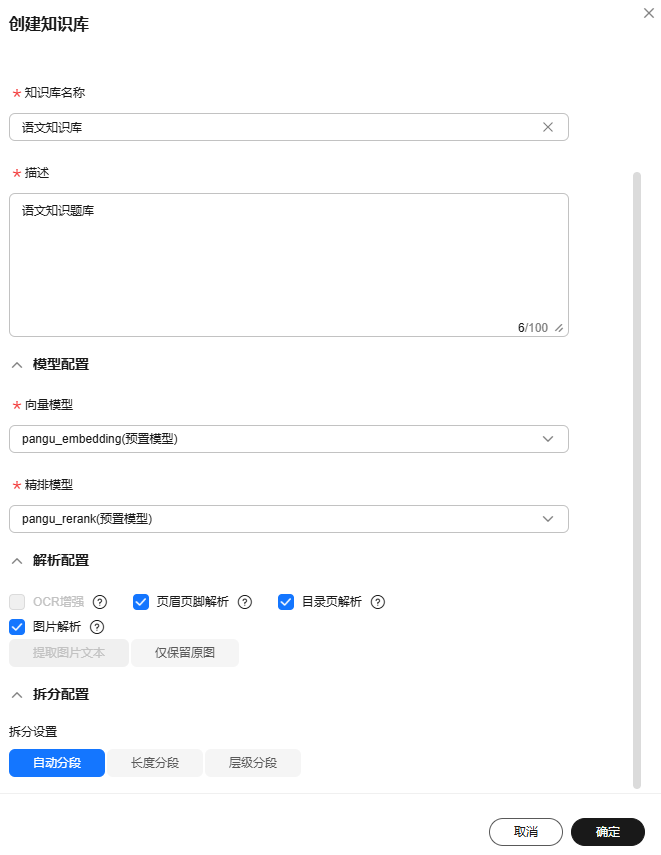Show help for 页眉页脚解析
Image resolution: width=661 pixels, height=855 pixels.
(x=245, y=602)
